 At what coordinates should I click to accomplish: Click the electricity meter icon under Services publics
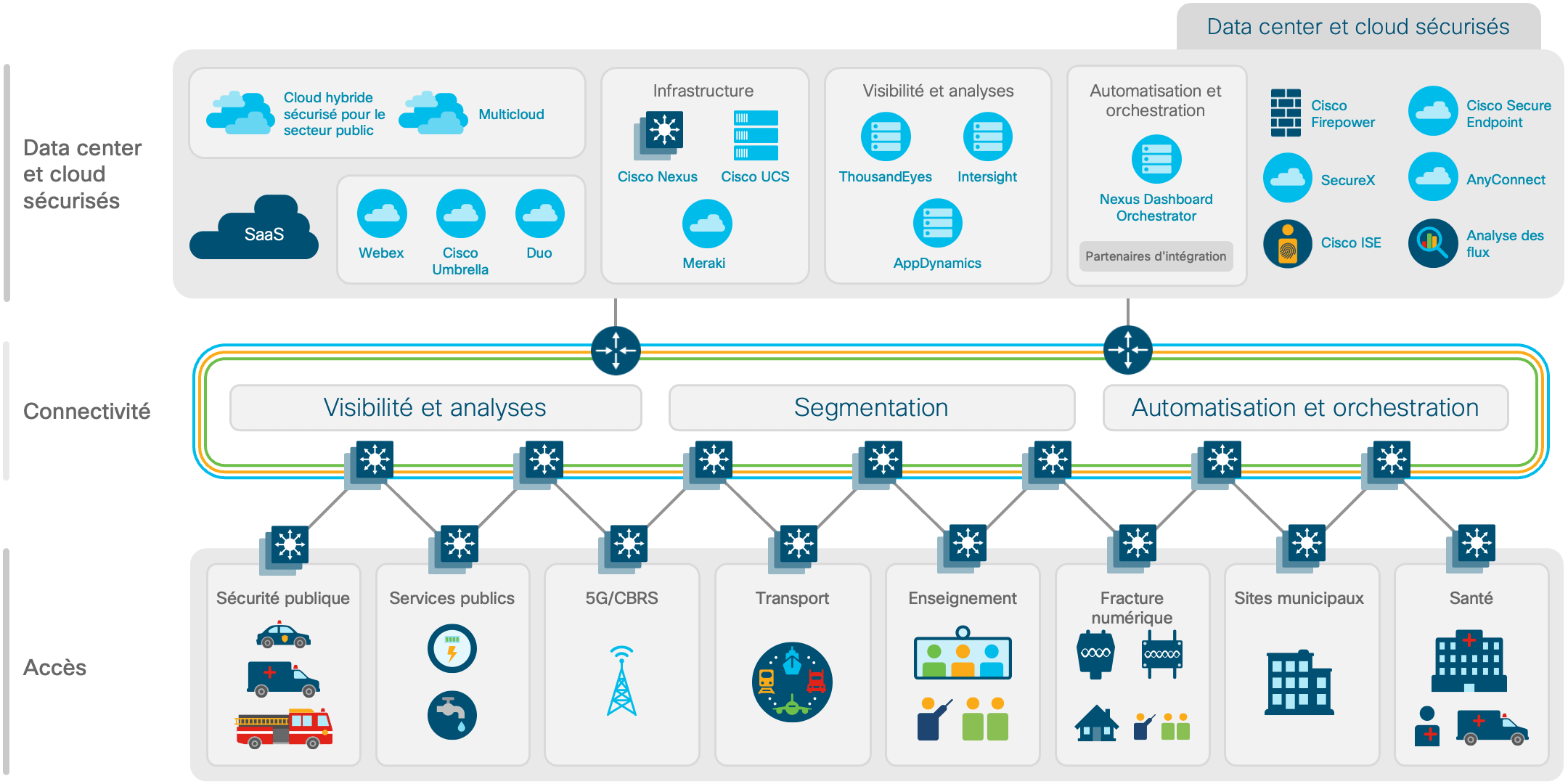[x=452, y=648]
